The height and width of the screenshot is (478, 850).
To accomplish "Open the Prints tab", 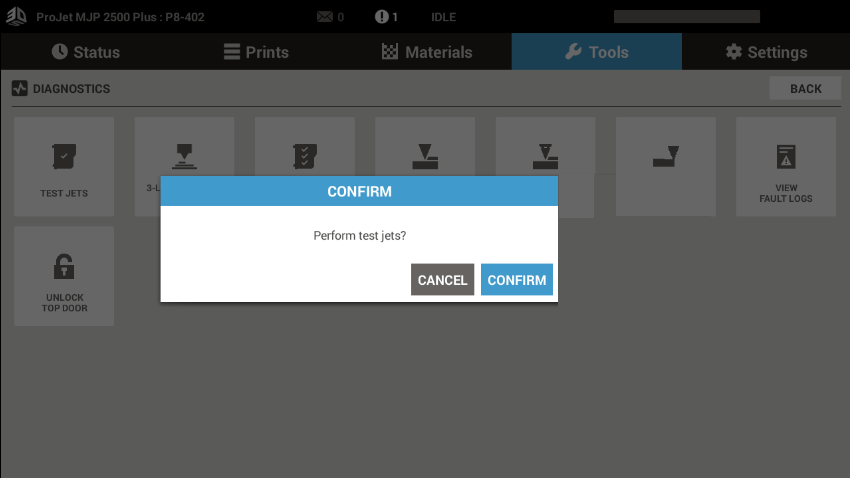I will [x=256, y=52].
